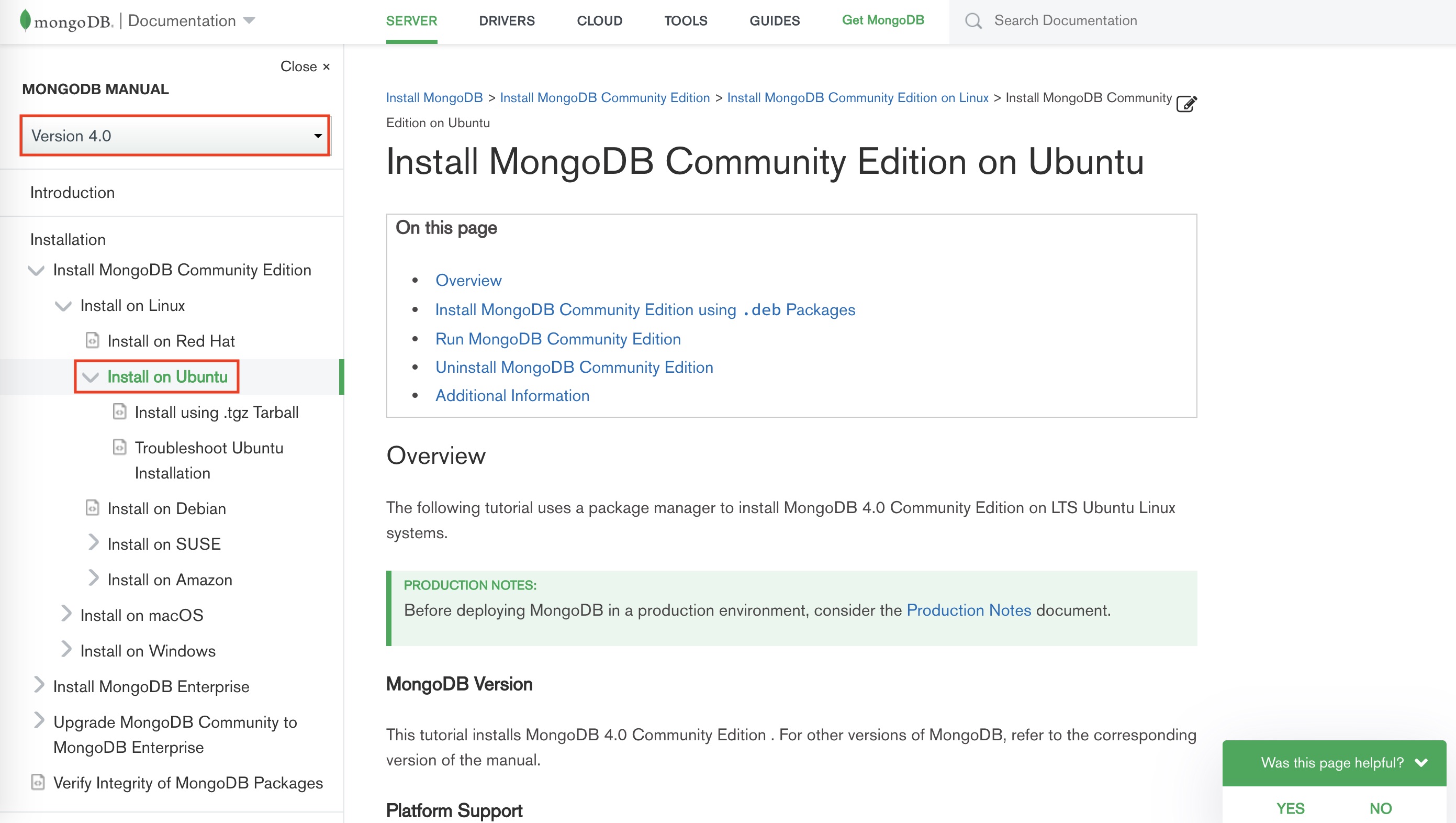Collapse the Was this page helpful panel
Image resolution: width=1456 pixels, height=823 pixels.
[x=1421, y=762]
